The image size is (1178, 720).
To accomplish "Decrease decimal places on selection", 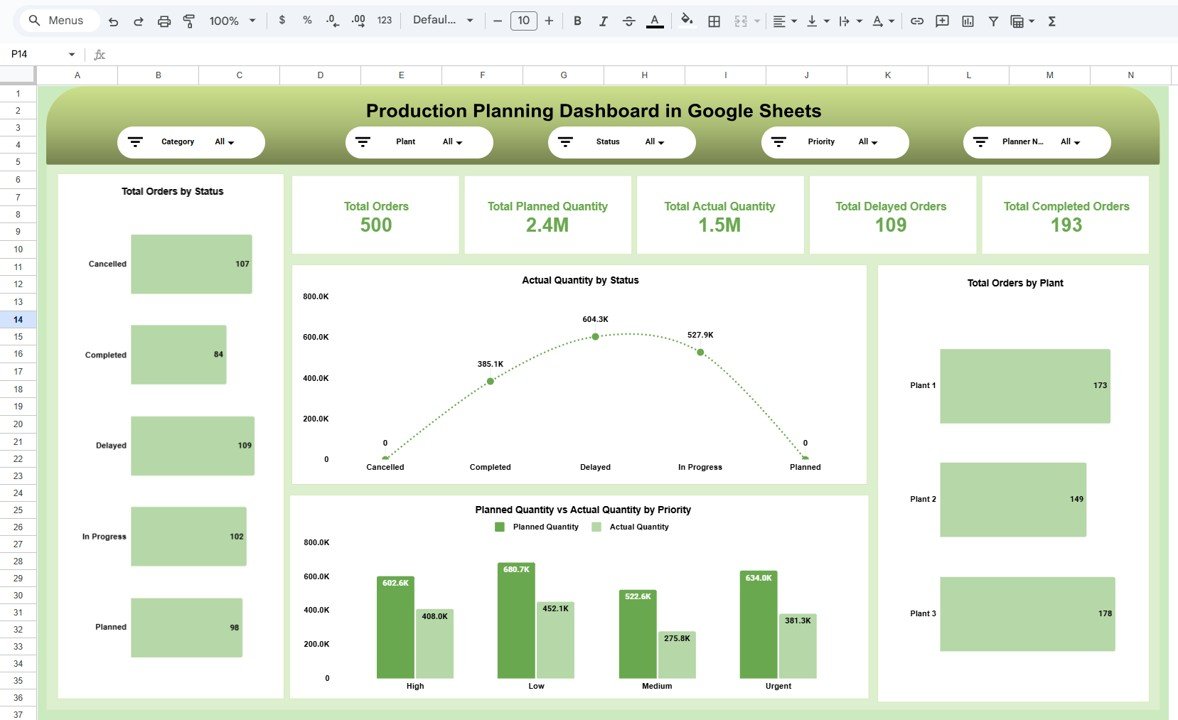I will pos(331,20).
